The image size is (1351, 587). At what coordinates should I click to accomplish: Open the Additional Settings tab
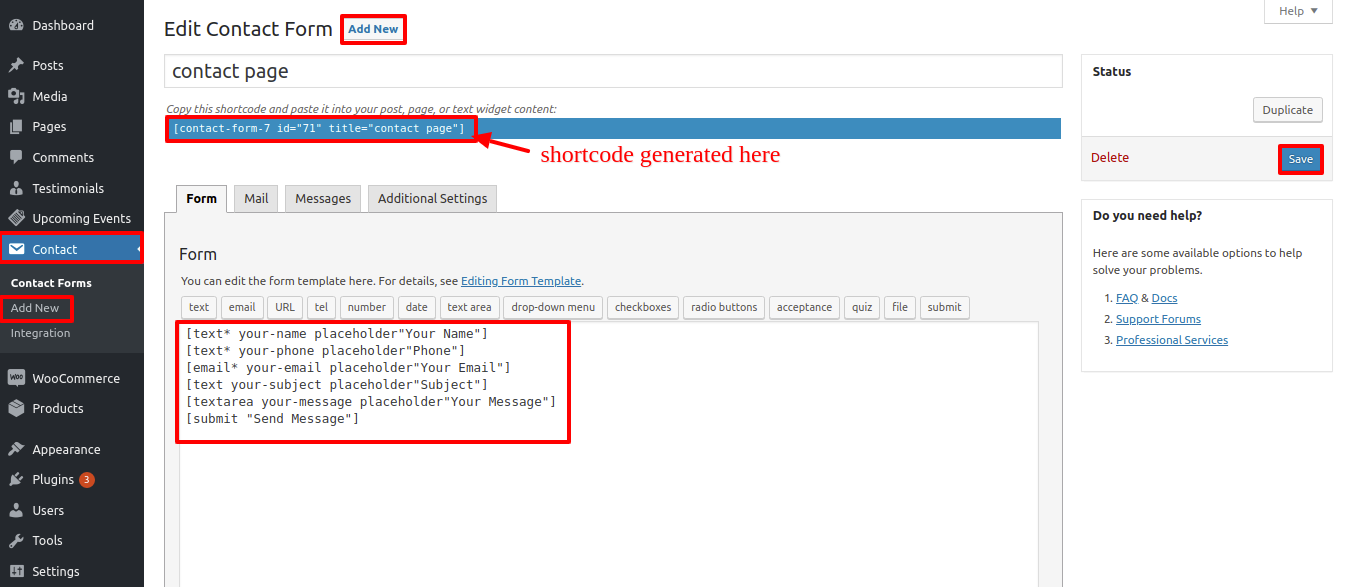433,198
